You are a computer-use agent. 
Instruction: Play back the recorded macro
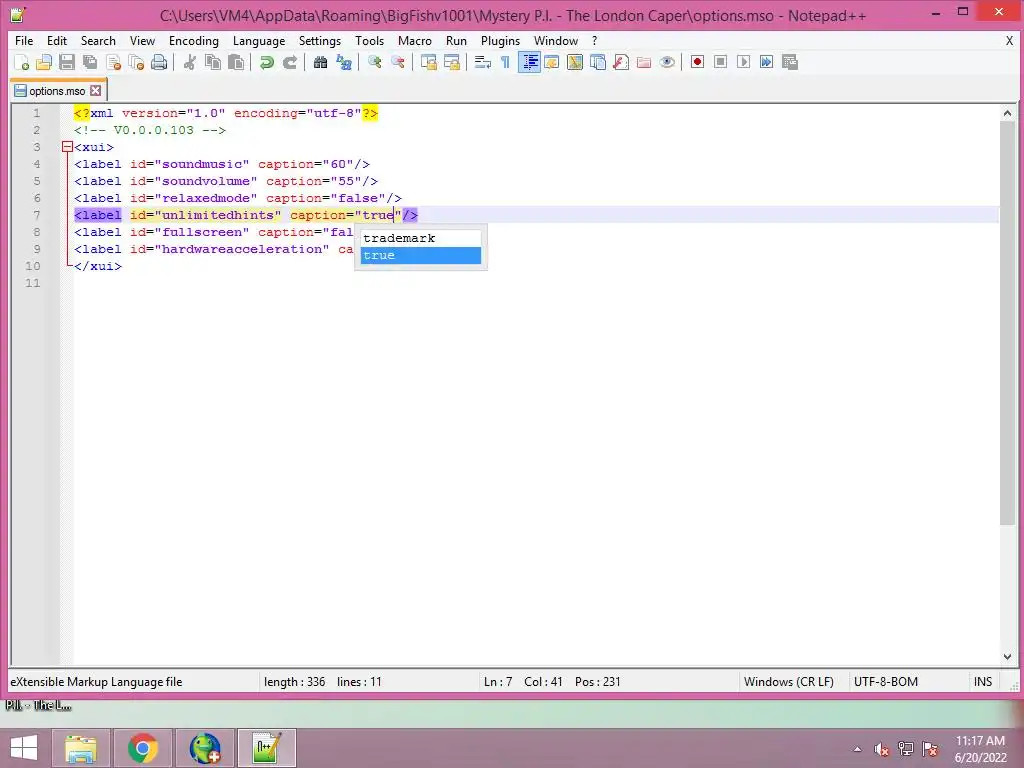[743, 62]
